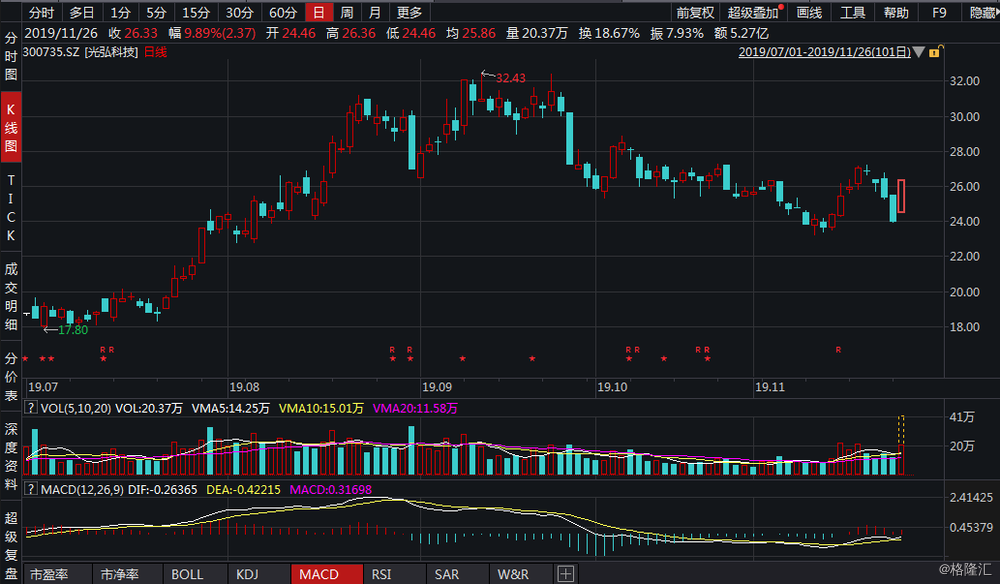Open the 深度资料 in-depth data view
The width and height of the screenshot is (1000, 584).
click(x=11, y=456)
